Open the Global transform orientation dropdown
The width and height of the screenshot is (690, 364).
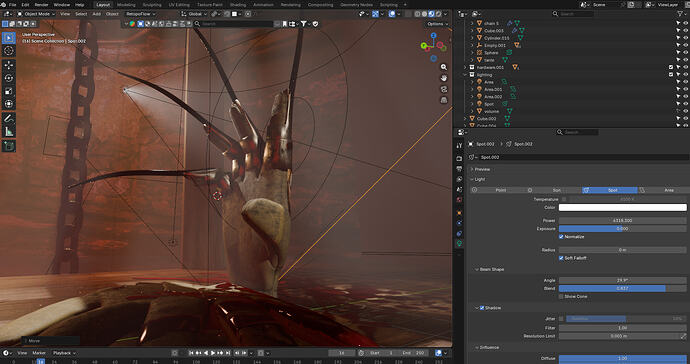point(194,14)
